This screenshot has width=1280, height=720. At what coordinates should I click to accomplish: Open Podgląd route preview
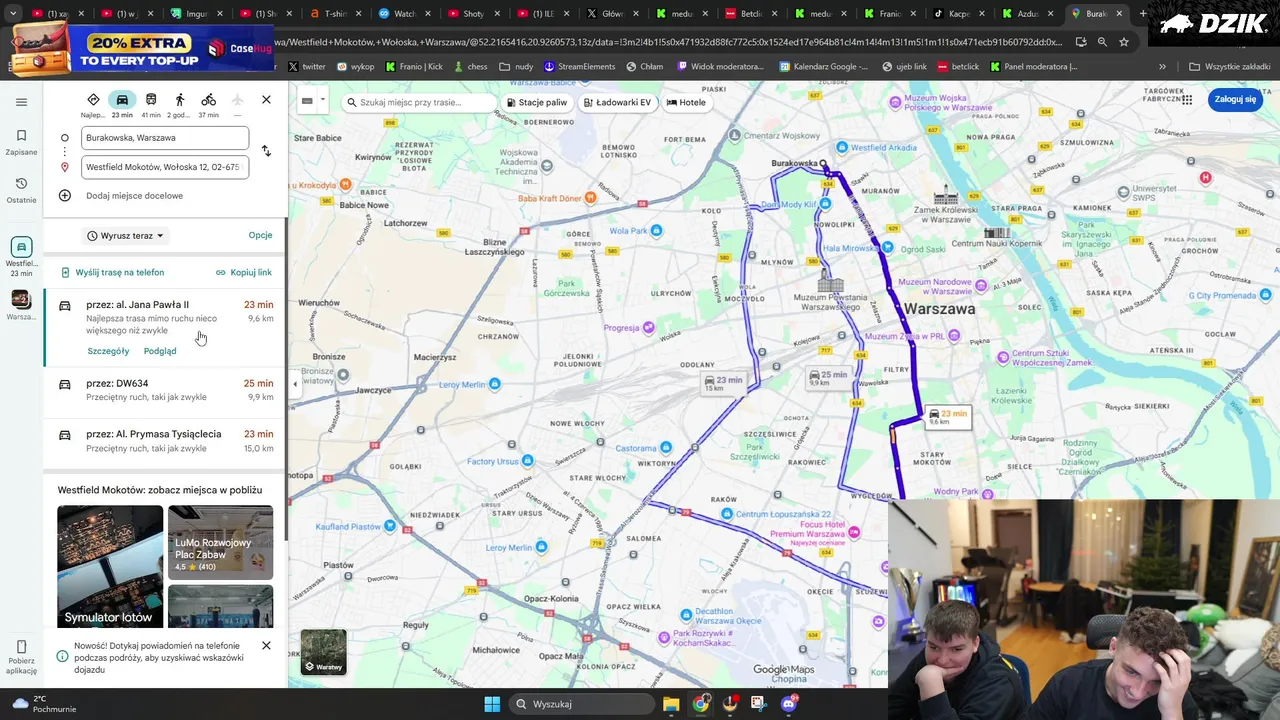tap(160, 351)
